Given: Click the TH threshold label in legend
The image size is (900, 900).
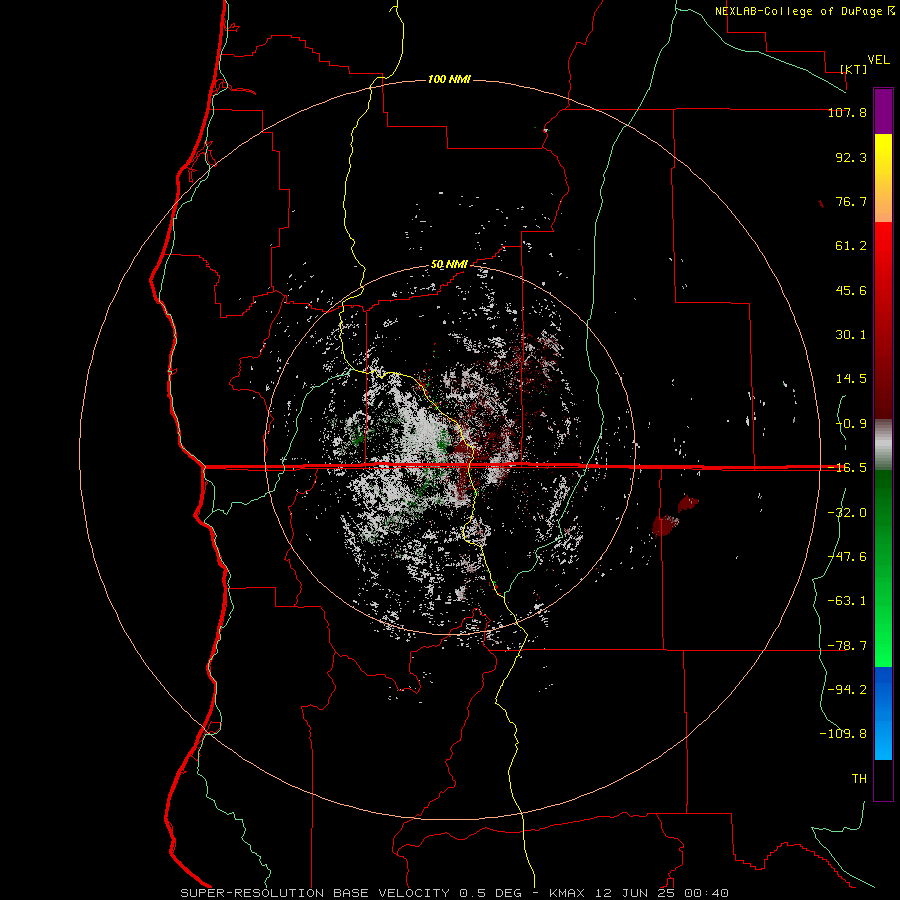Looking at the screenshot, I should tap(859, 779).
